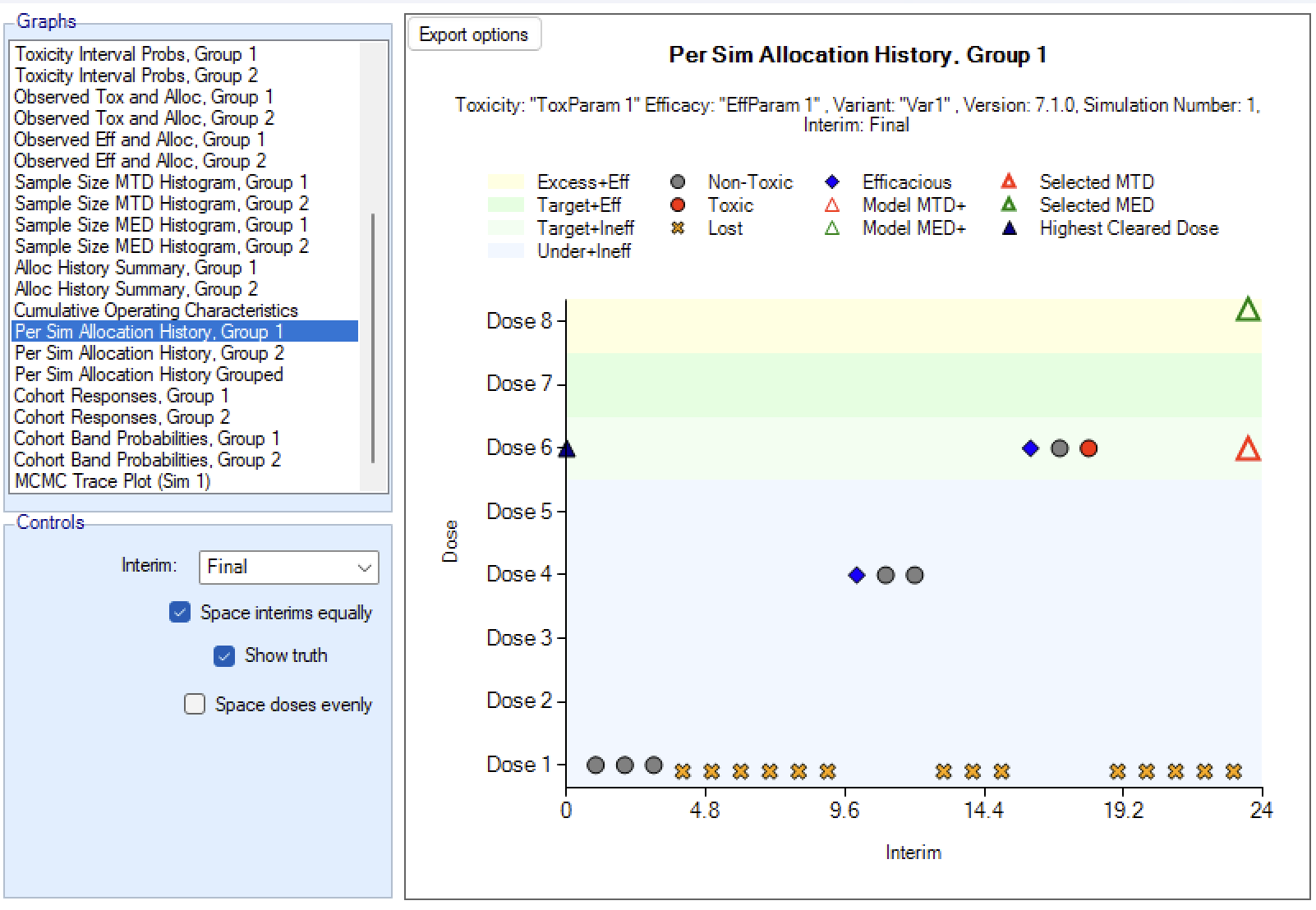Click the first orange Lost marker at Dose 1
This screenshot has height=910, width=1316.
(683, 772)
